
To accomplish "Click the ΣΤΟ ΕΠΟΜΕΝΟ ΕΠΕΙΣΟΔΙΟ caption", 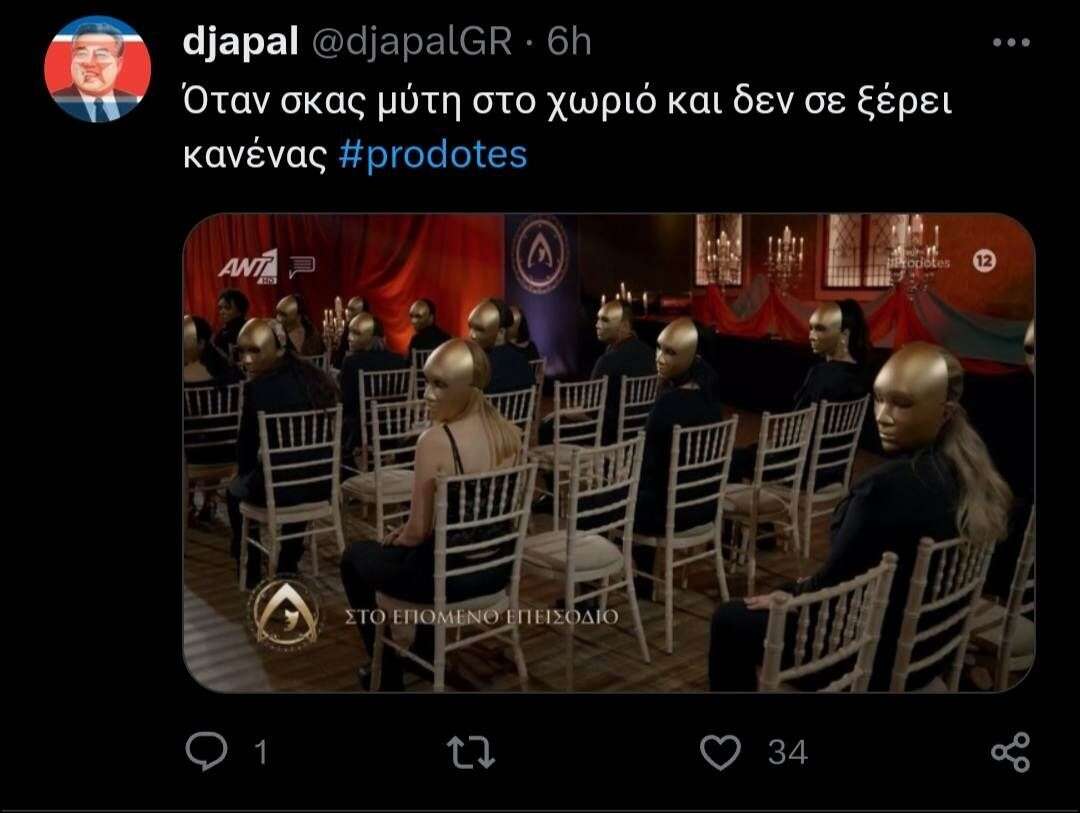I will click(x=481, y=617).
